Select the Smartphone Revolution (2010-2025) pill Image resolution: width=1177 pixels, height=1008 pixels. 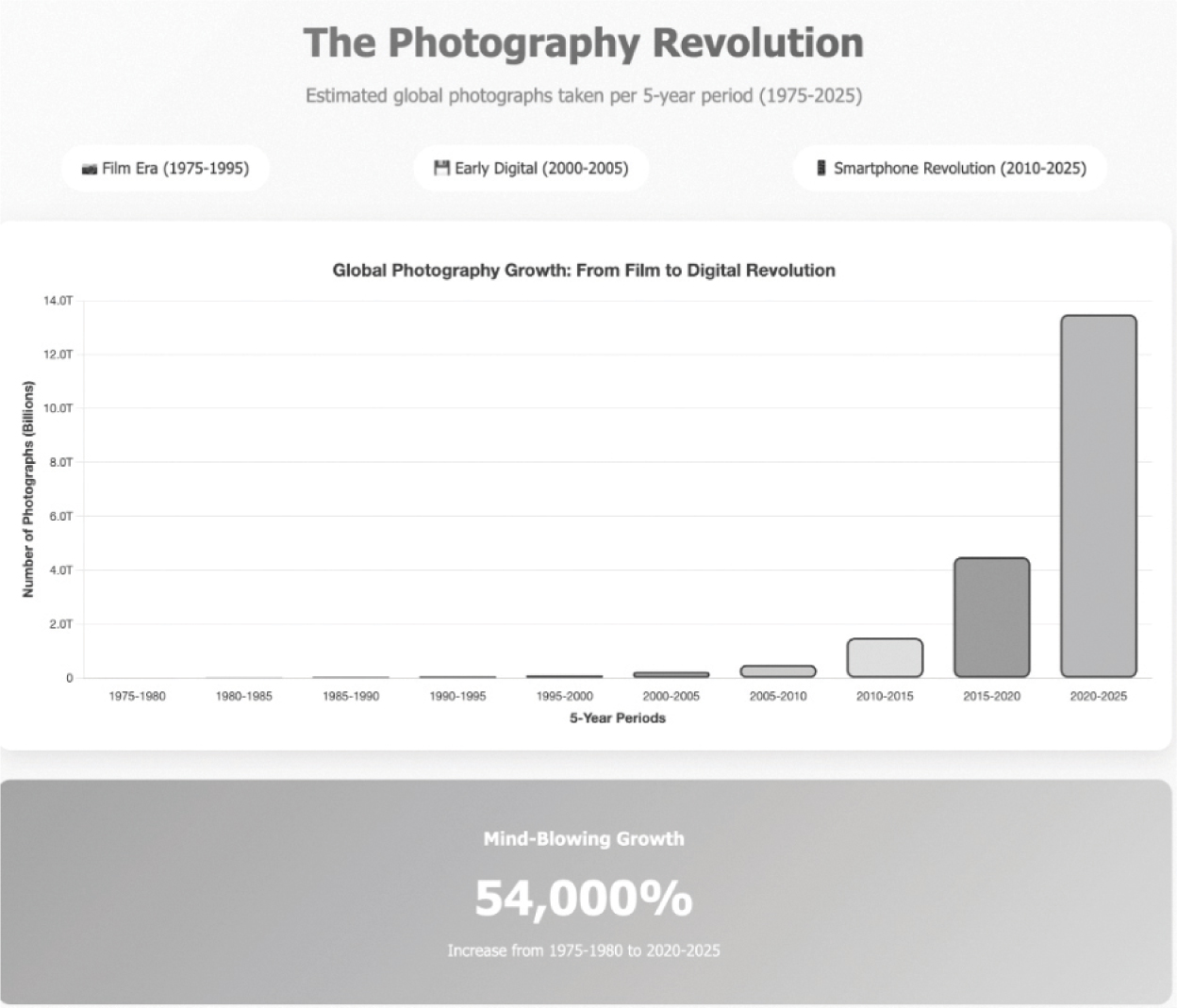click(x=950, y=169)
